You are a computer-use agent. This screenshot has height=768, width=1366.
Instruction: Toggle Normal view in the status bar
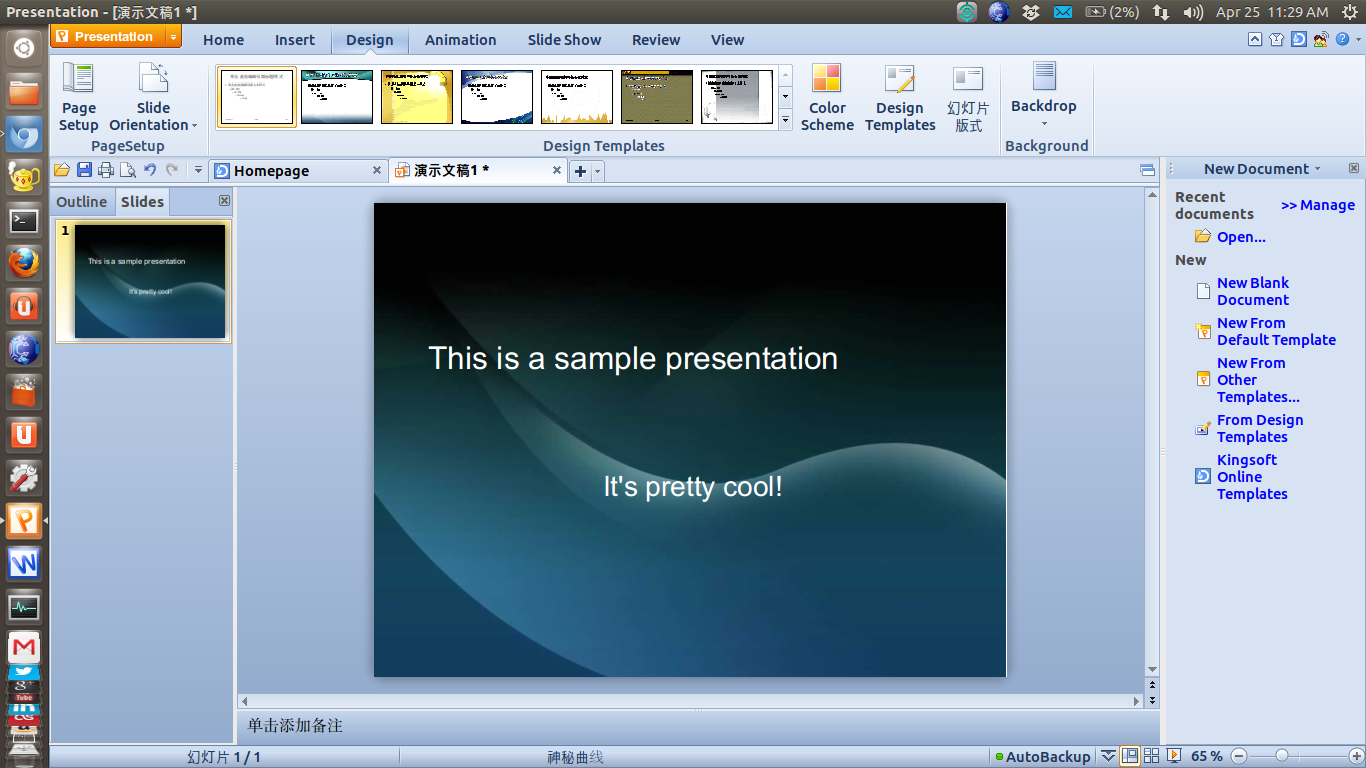(1130, 755)
